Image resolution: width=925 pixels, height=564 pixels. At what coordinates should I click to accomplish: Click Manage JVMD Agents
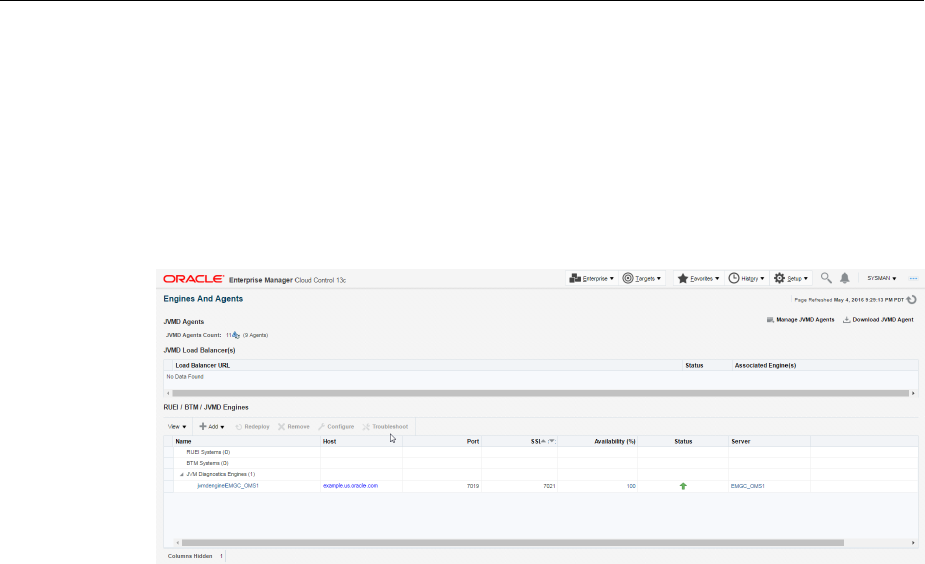click(801, 320)
